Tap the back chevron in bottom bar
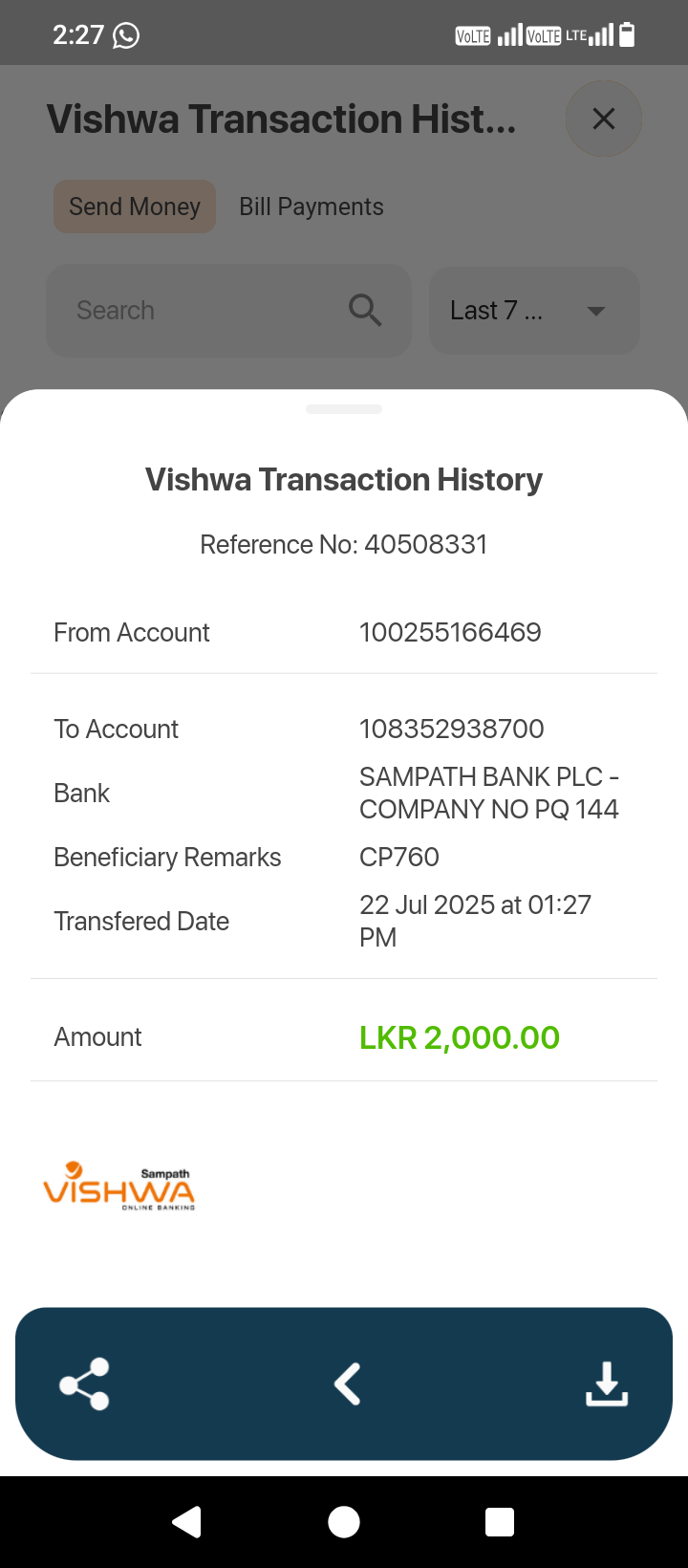The height and width of the screenshot is (1568, 688). (347, 1383)
